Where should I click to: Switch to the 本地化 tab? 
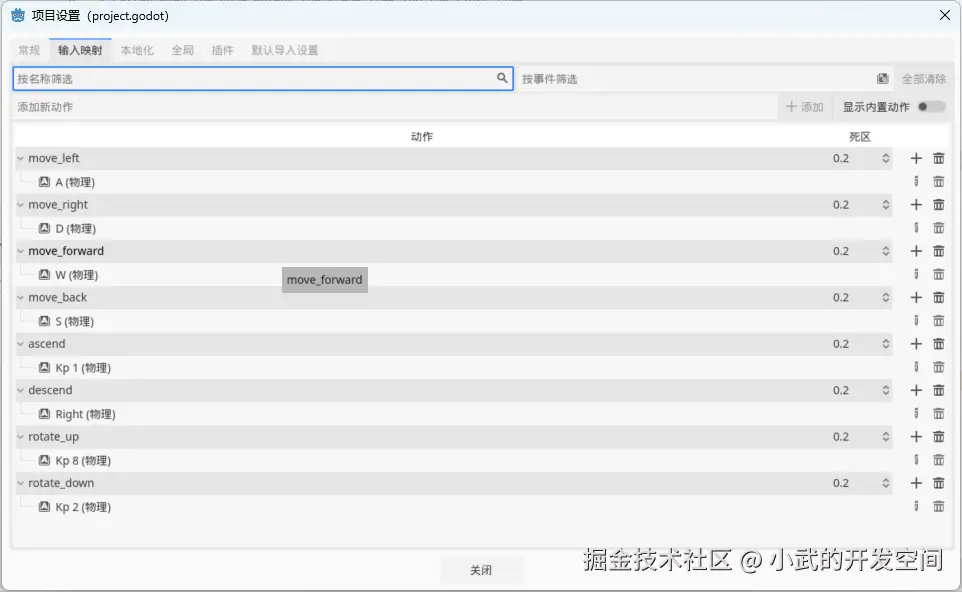(x=139, y=49)
